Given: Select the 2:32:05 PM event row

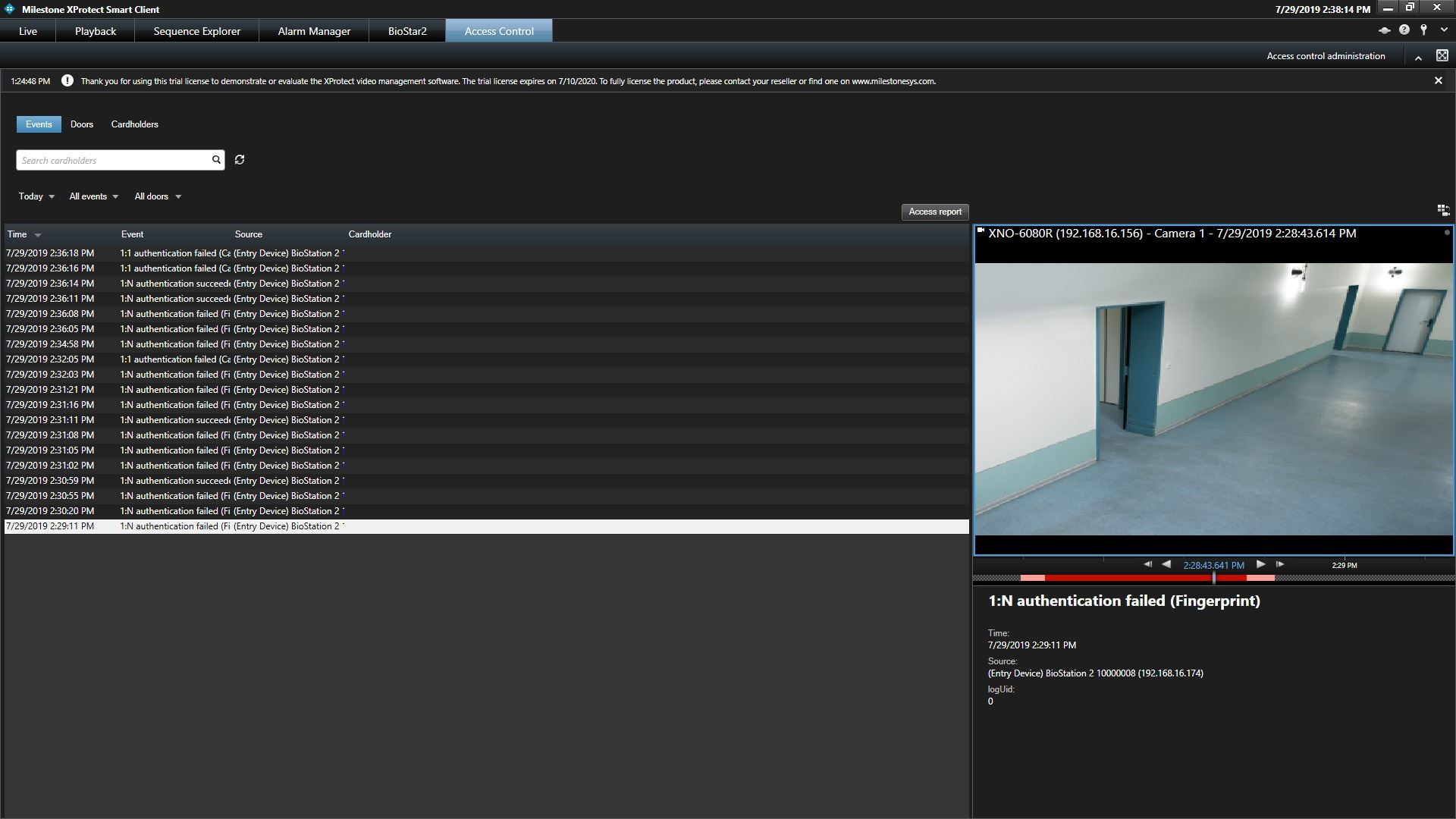Looking at the screenshot, I should 486,359.
